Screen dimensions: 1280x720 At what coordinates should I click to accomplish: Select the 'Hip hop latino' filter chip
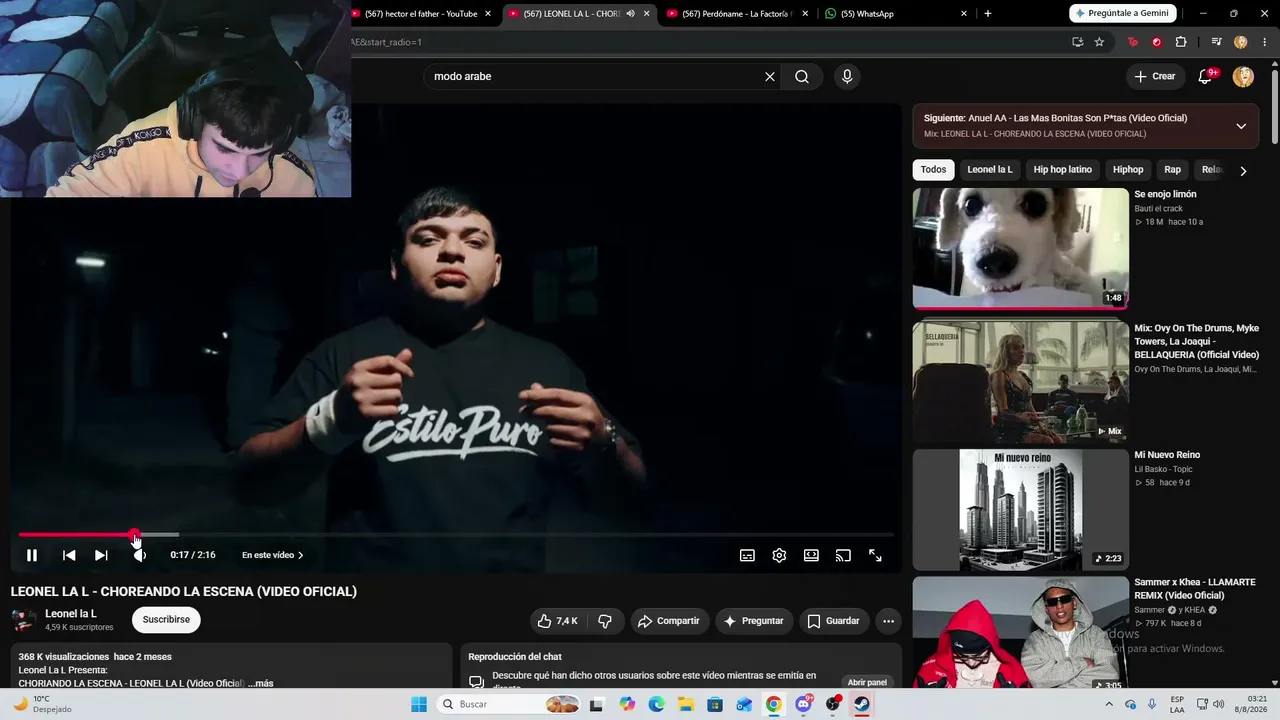[1063, 170]
